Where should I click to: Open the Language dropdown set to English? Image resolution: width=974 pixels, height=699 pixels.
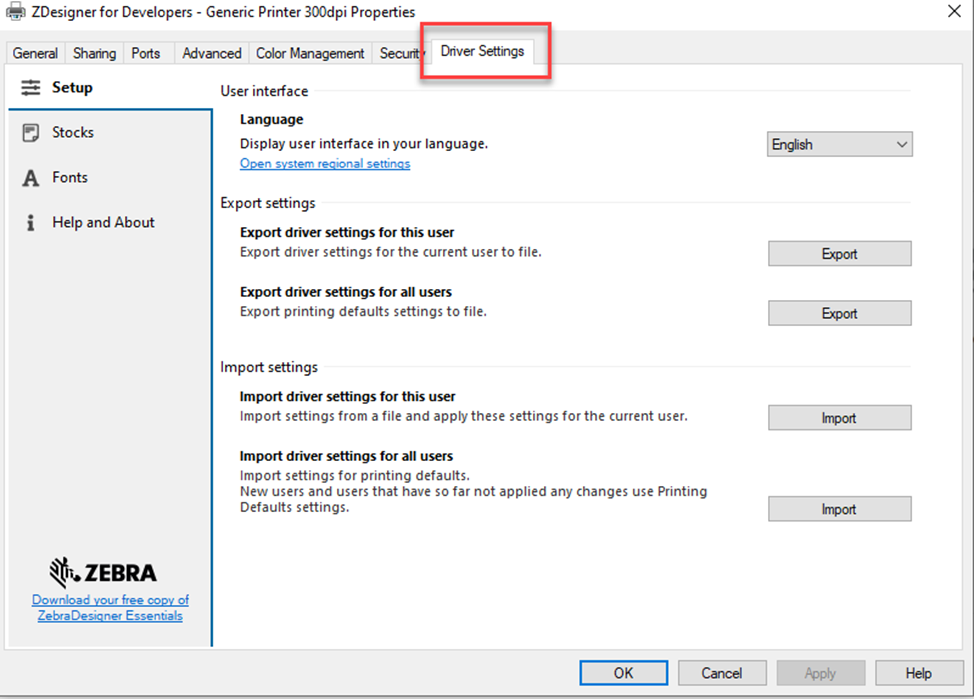(839, 145)
